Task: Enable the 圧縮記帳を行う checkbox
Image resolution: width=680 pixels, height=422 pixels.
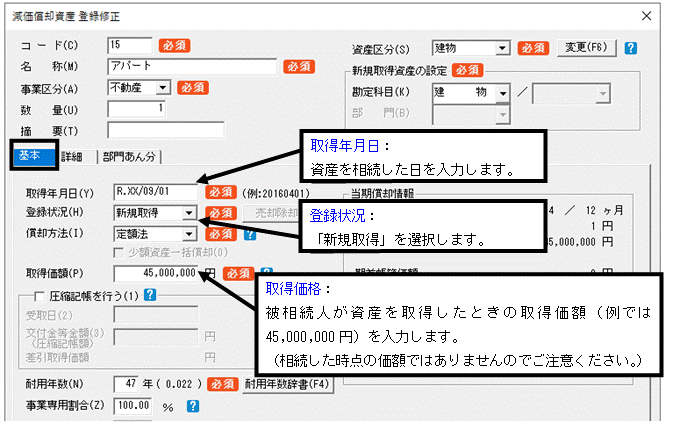Action: coord(39,295)
